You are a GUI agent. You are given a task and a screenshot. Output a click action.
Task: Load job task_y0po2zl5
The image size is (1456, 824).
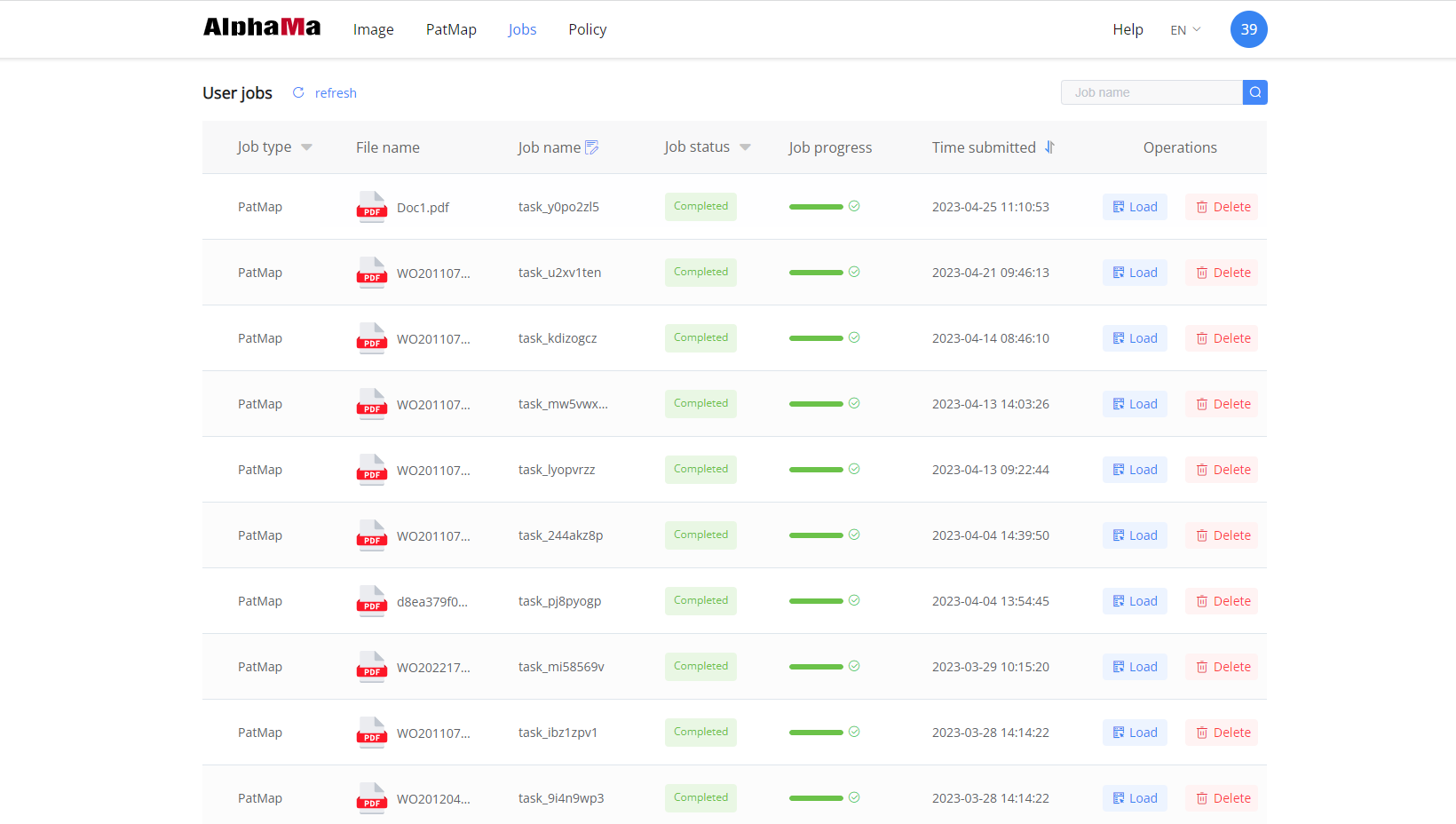click(1135, 207)
